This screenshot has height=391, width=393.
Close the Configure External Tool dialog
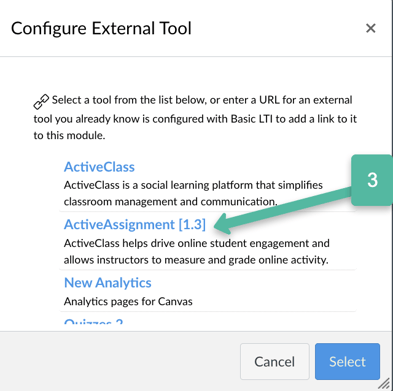tap(371, 28)
